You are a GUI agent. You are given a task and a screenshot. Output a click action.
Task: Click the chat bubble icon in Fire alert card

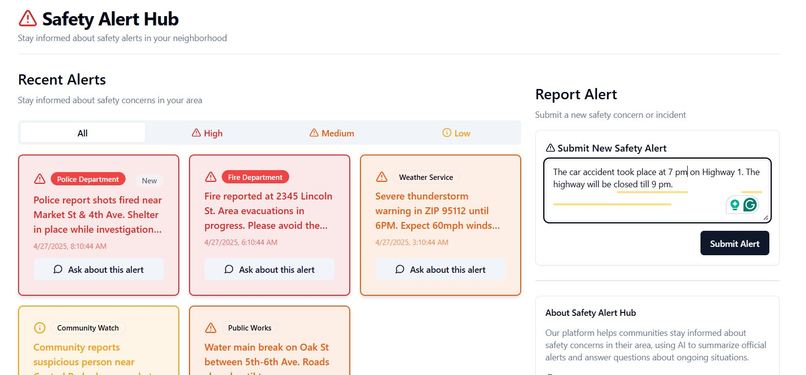point(229,269)
